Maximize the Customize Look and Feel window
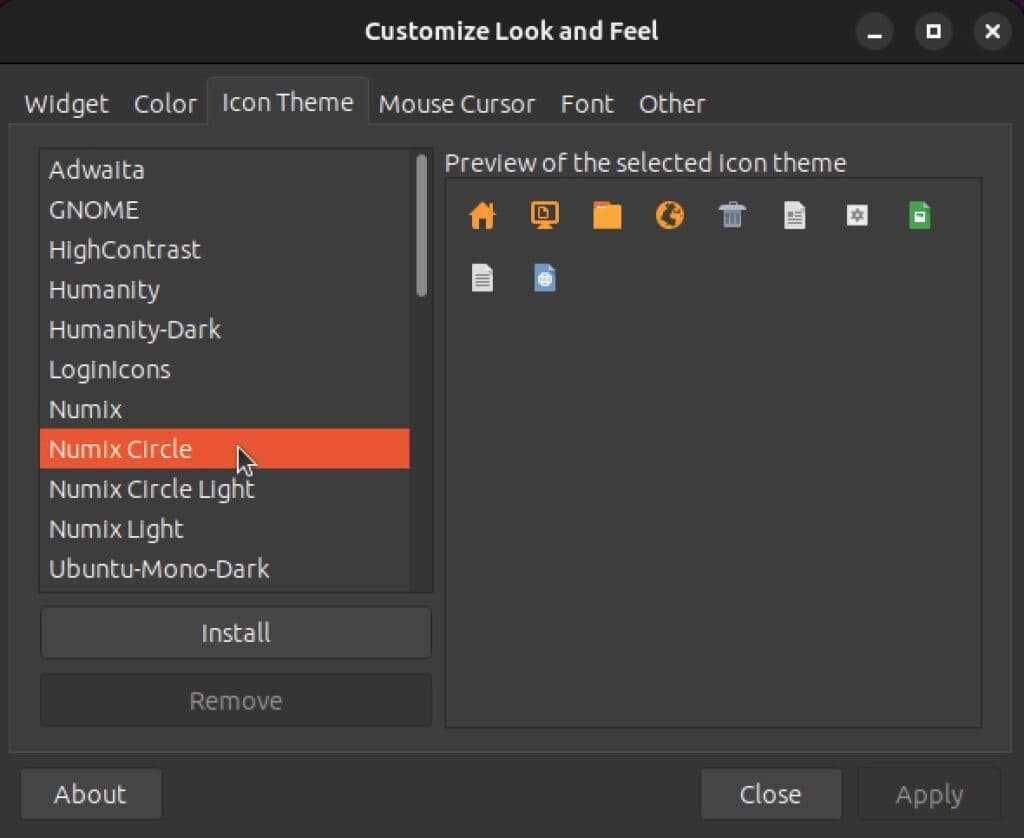Screen dimensions: 1024x838 [933, 31]
